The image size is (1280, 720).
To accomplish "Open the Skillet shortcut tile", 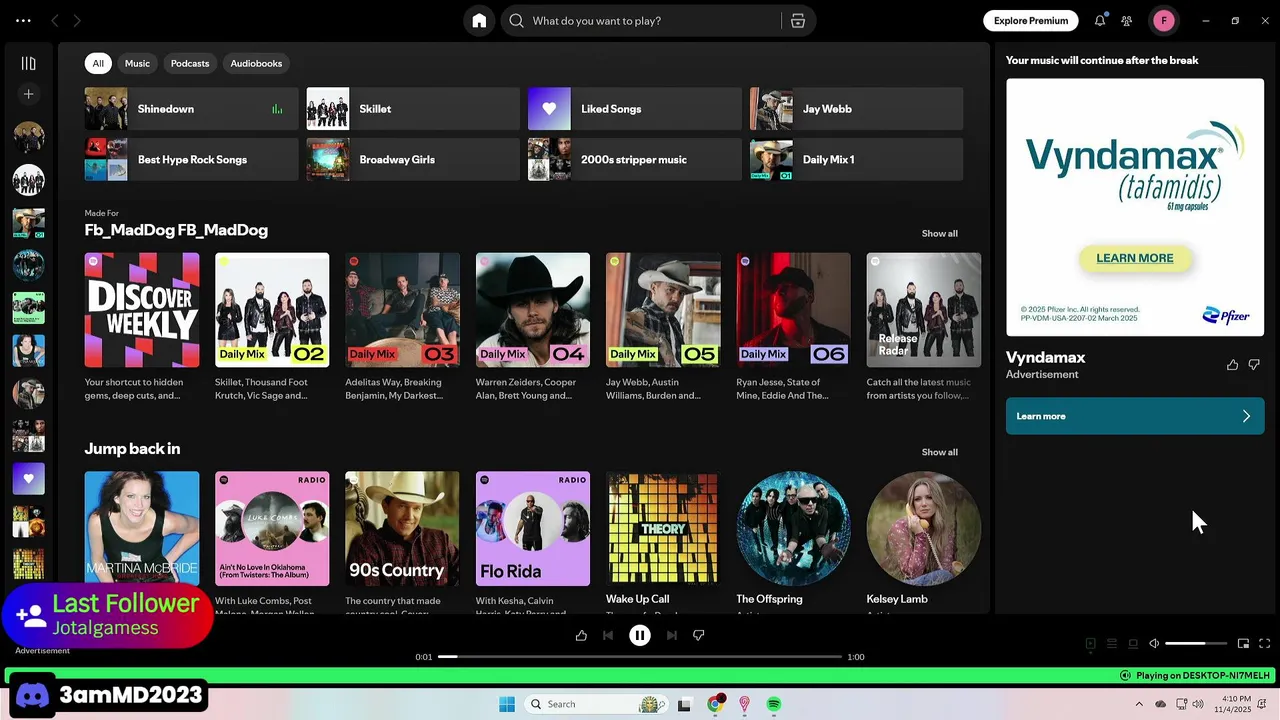I will click(413, 109).
